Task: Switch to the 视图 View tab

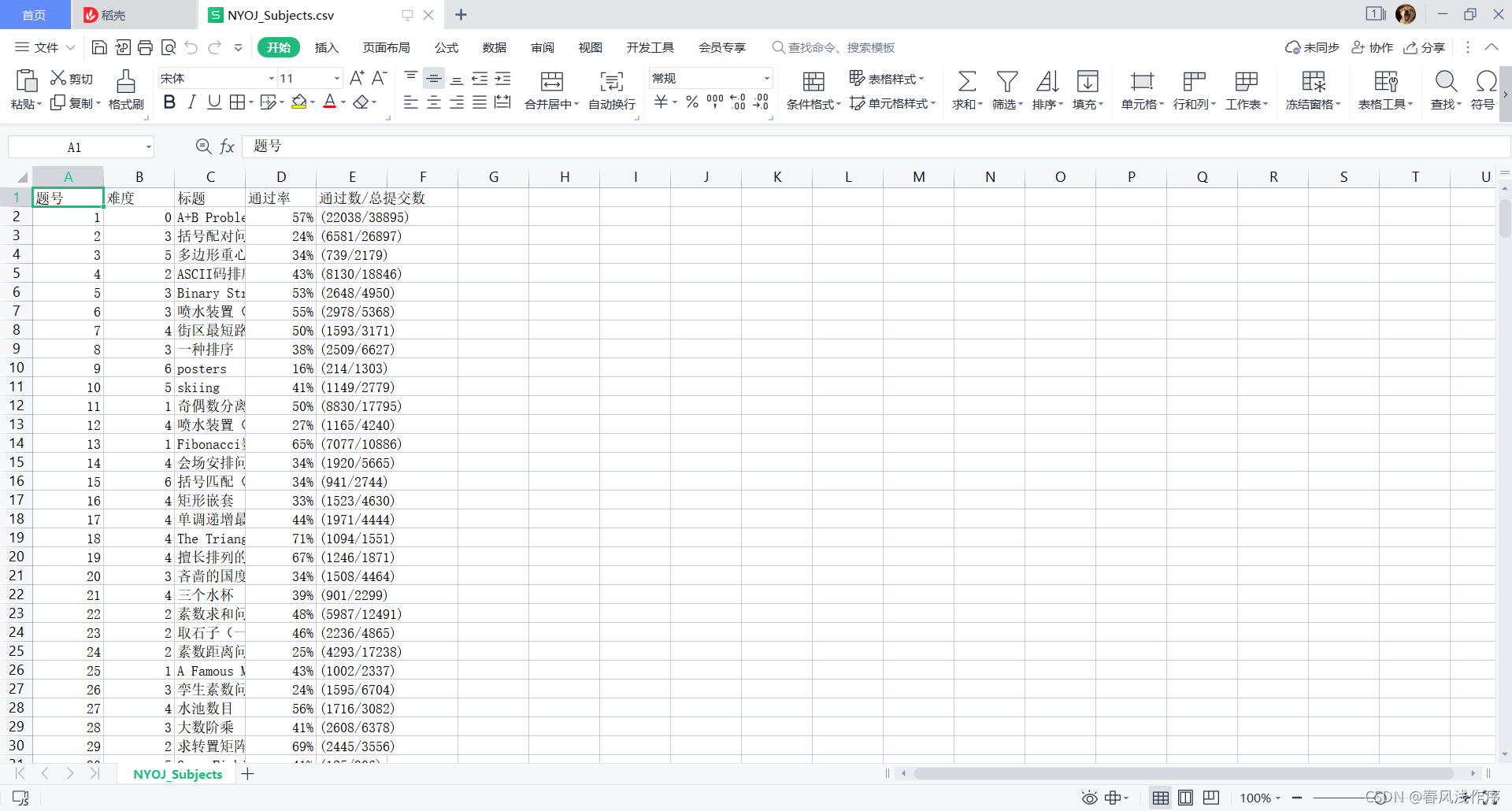Action: (591, 47)
